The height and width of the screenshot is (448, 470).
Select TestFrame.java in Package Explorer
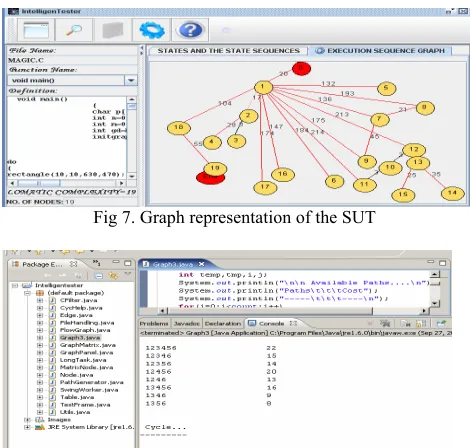[85, 405]
